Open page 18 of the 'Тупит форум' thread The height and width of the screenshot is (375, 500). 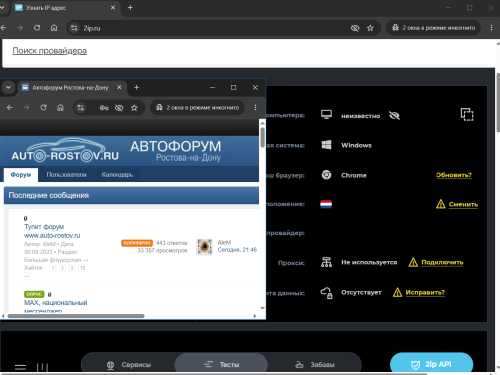point(82,268)
